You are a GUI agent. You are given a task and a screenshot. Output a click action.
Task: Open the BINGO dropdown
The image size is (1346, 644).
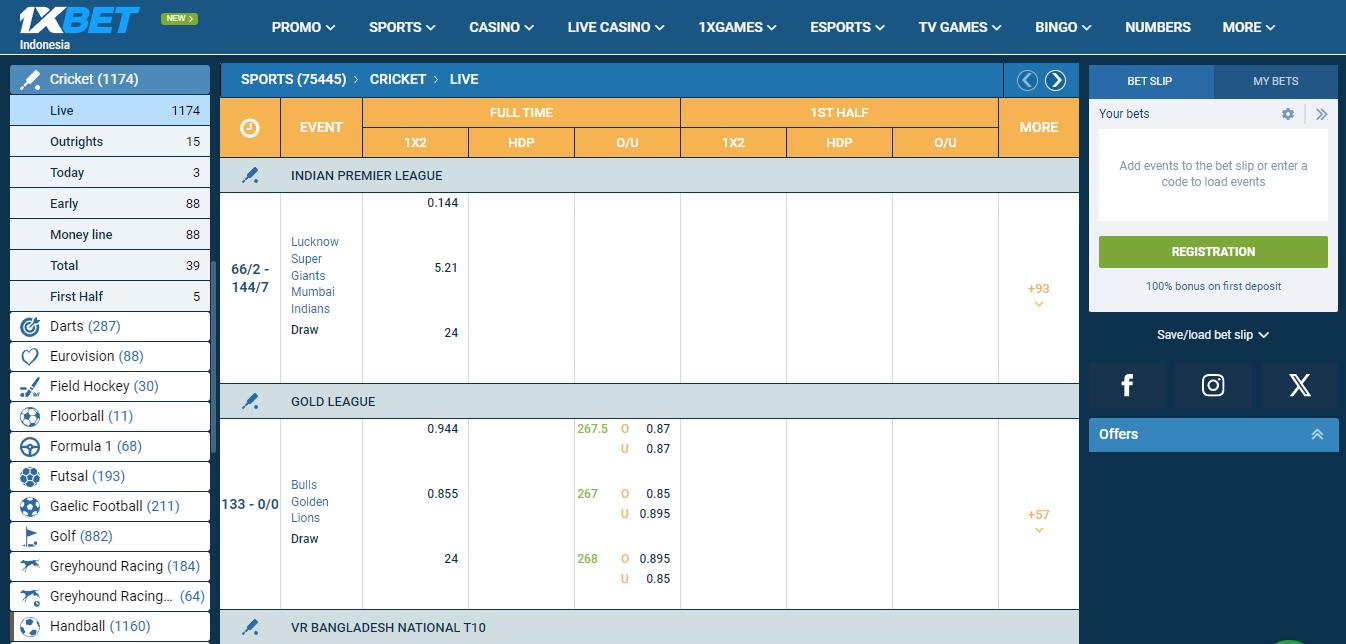coord(1063,27)
